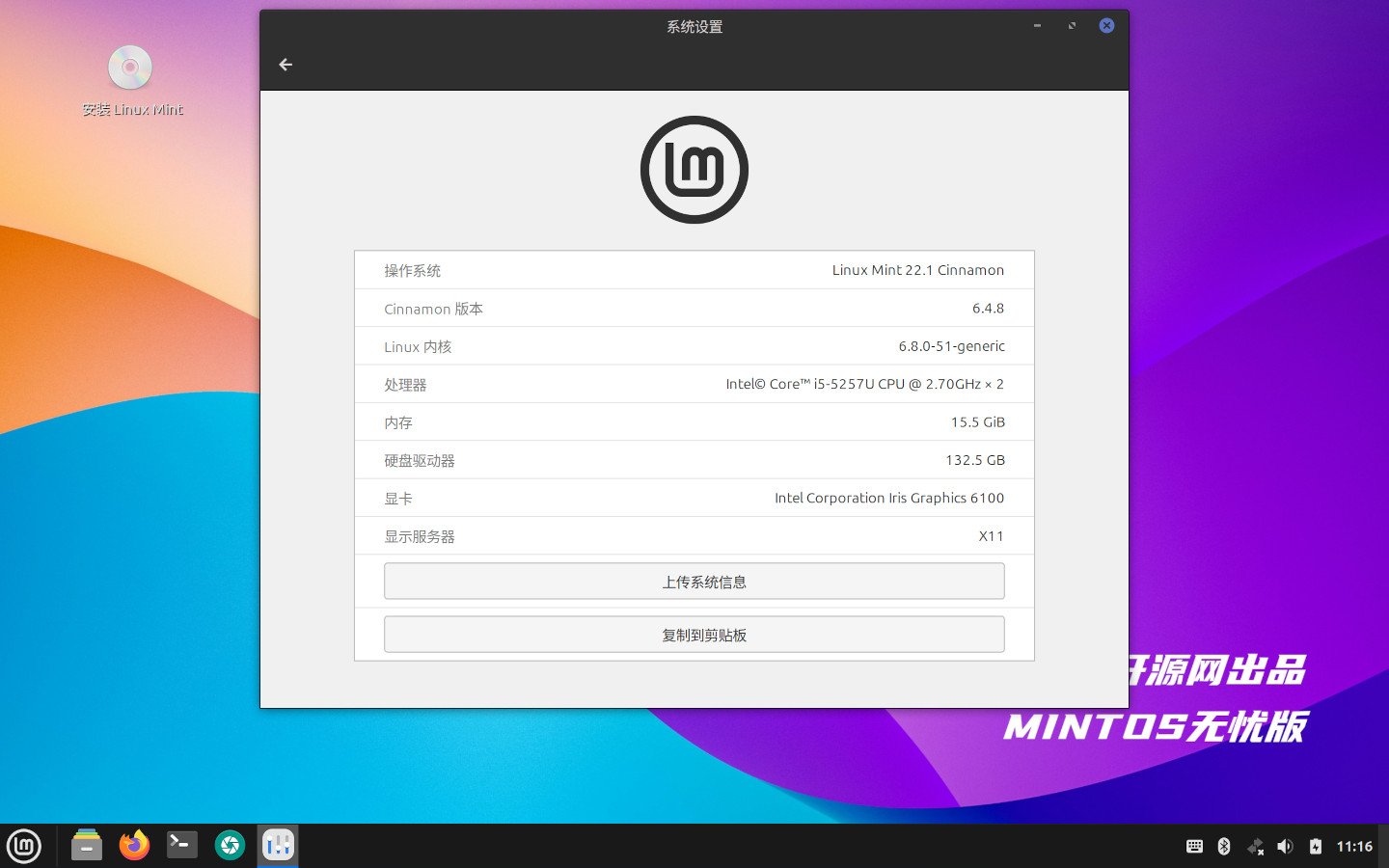Maximize the System Settings window
1389x868 pixels.
(x=1072, y=26)
